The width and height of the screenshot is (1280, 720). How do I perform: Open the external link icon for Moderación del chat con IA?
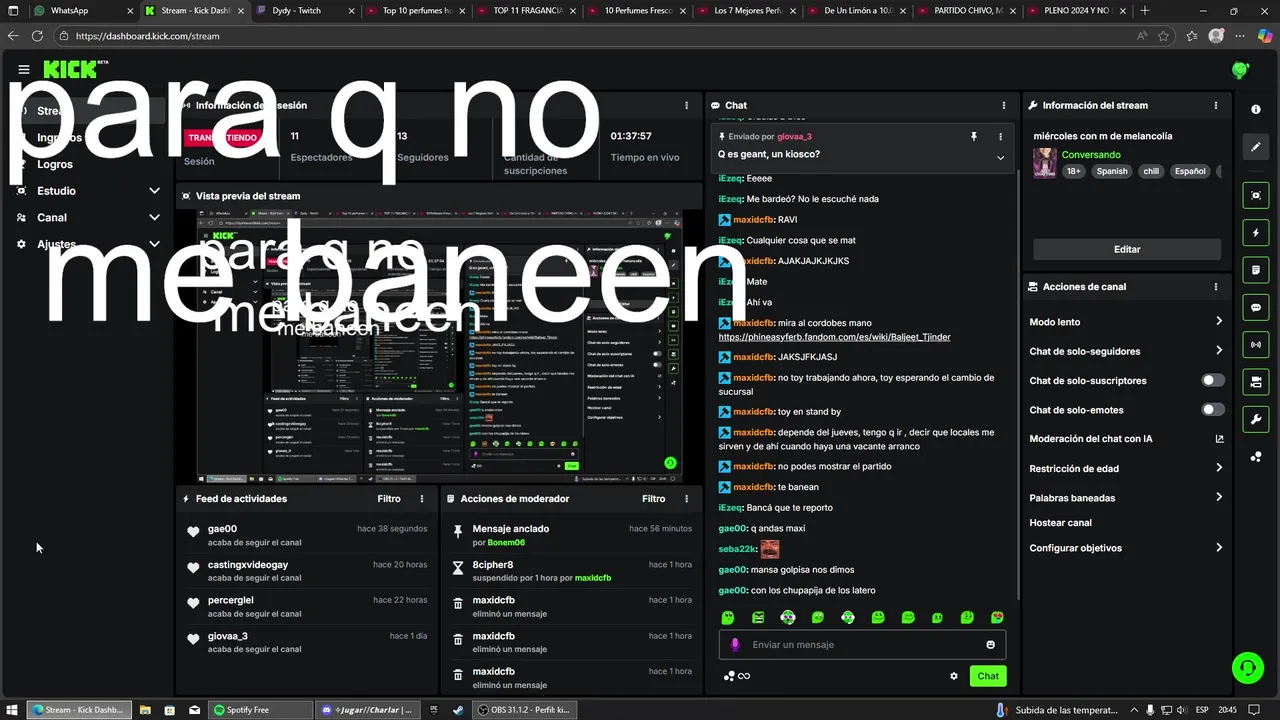pyautogui.click(x=1219, y=439)
